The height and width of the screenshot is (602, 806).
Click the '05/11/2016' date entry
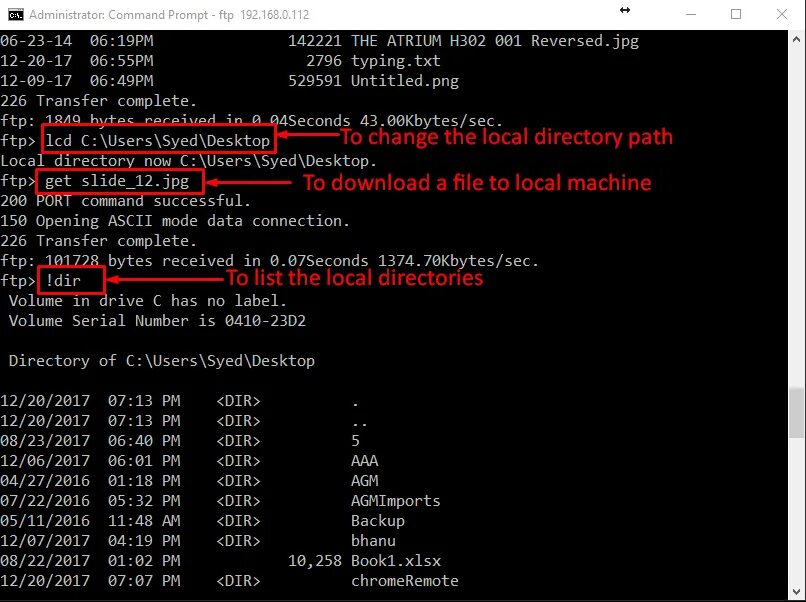[45, 521]
